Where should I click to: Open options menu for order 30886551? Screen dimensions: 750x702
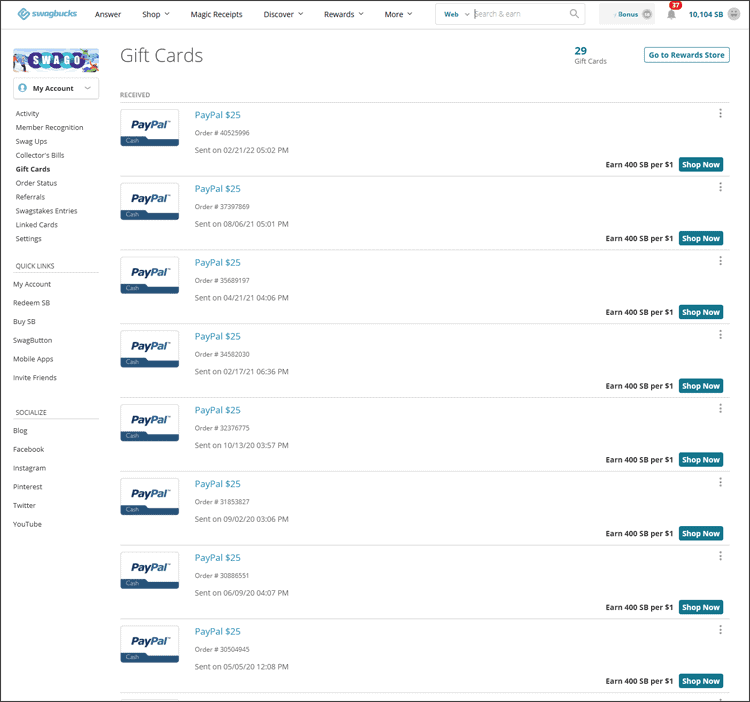(720, 556)
